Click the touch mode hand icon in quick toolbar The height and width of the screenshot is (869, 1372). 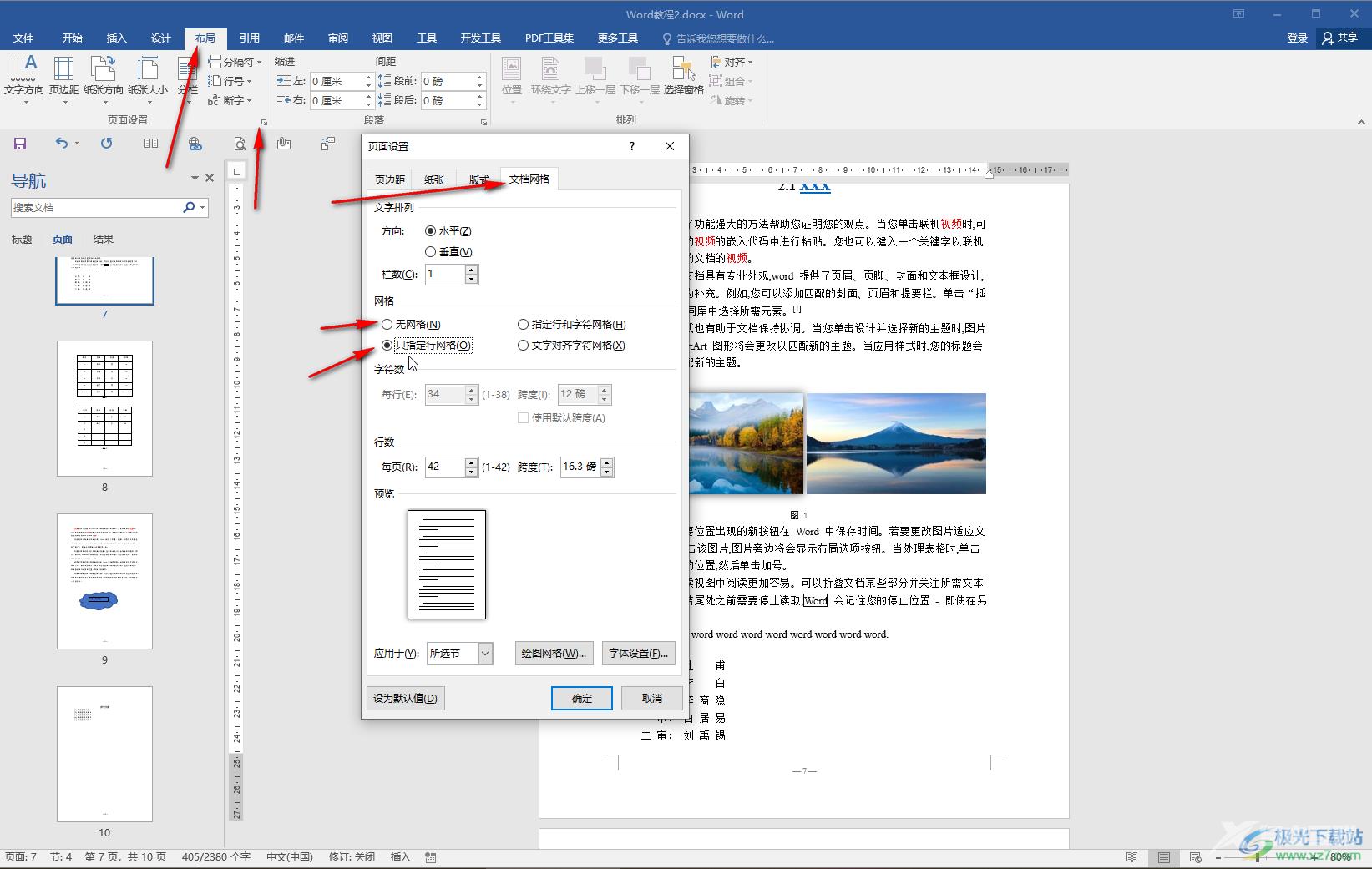[x=284, y=144]
